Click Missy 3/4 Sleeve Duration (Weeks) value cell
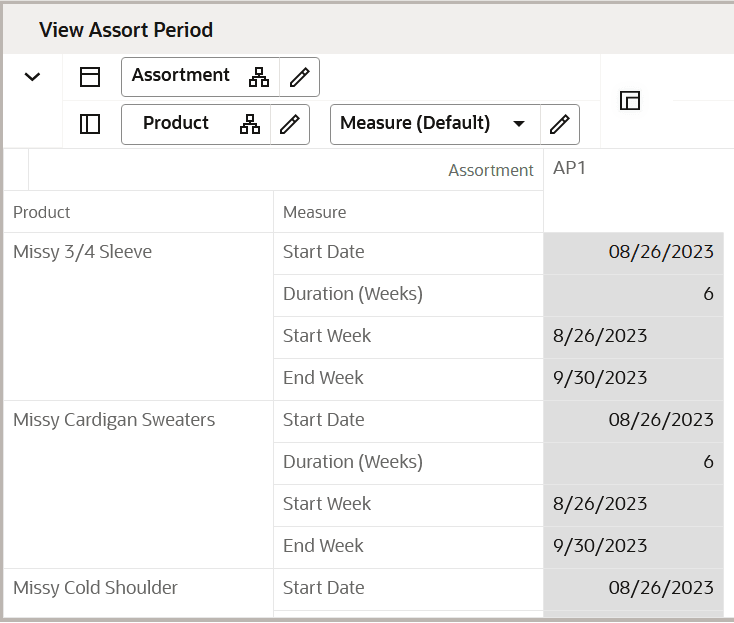 (633, 294)
